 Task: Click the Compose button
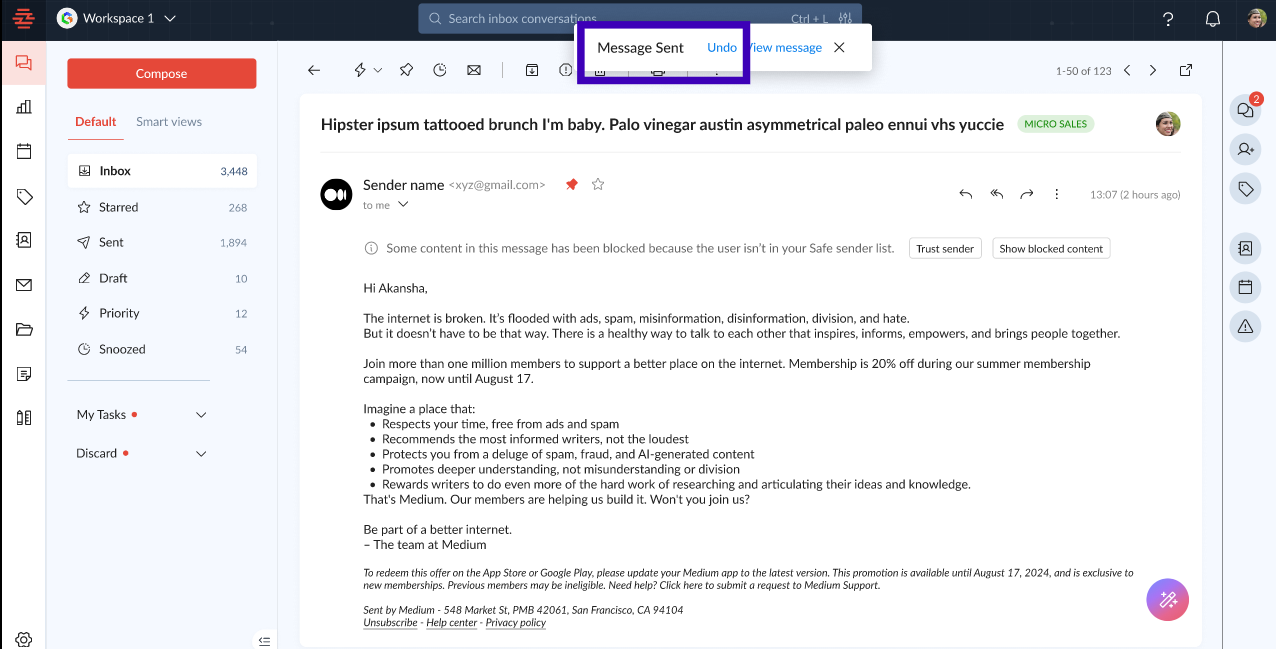click(x=162, y=73)
